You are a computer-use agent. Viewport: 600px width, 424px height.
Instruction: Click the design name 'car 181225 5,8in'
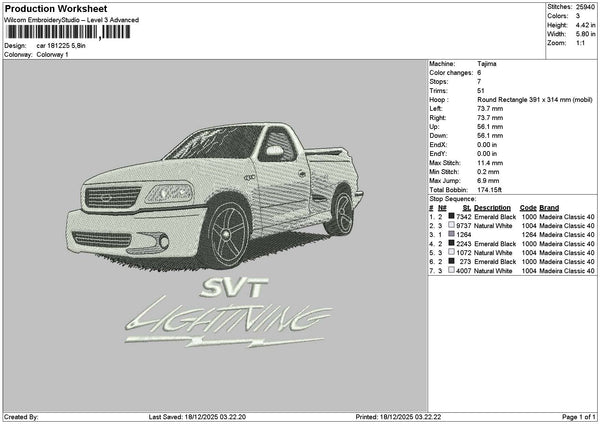click(61, 46)
